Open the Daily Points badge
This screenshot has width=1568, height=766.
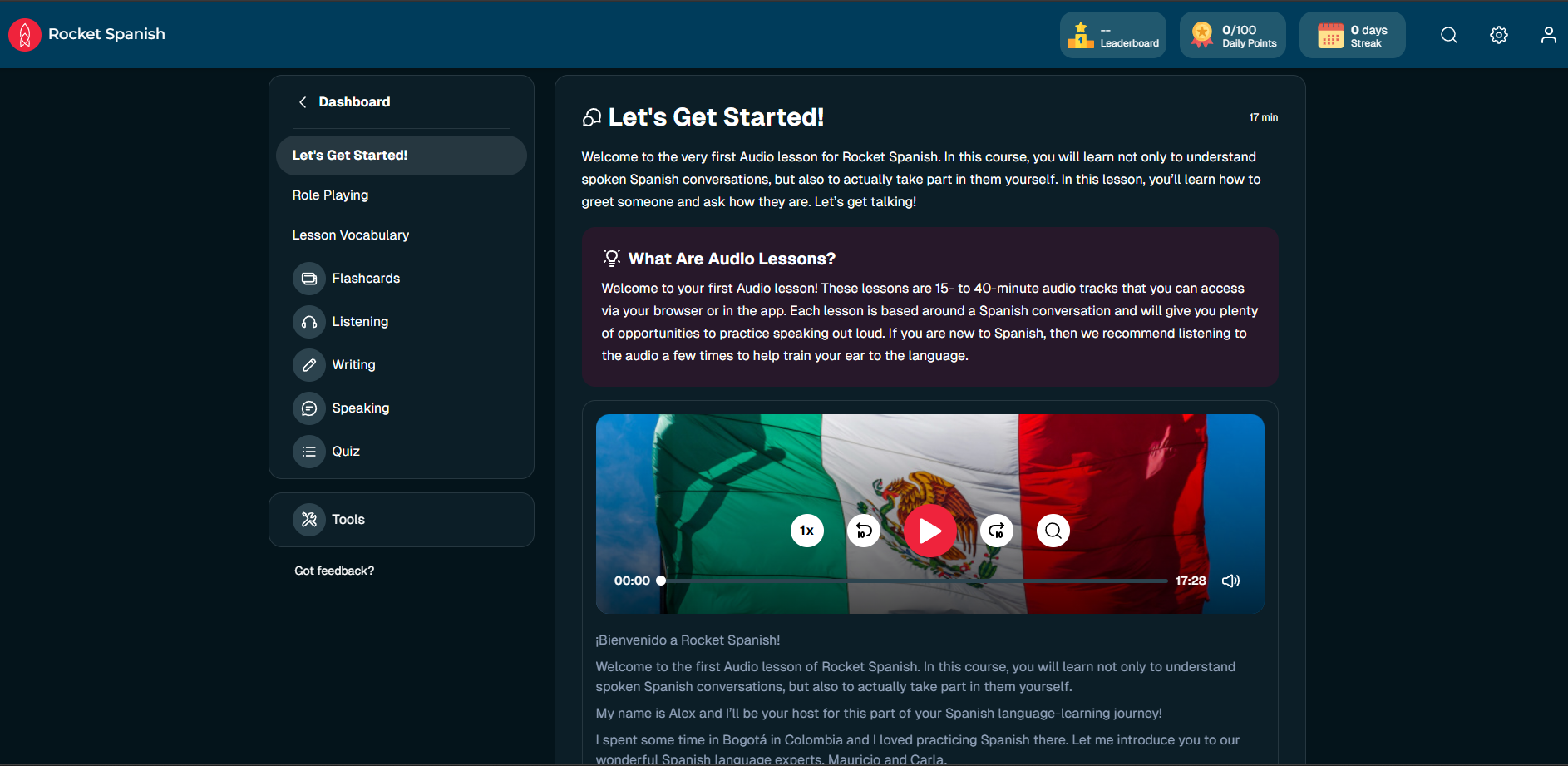coord(1233,35)
